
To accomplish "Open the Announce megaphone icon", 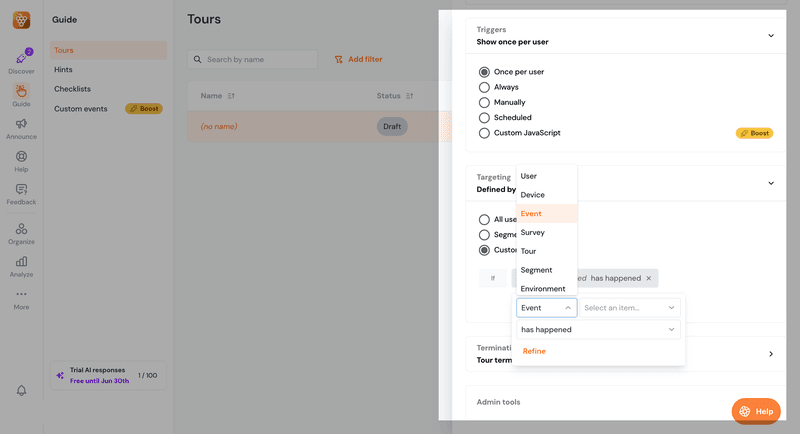I will tap(21, 125).
